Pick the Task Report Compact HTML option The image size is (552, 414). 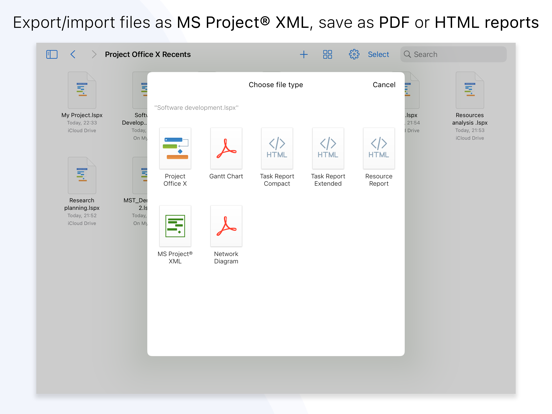(277, 157)
